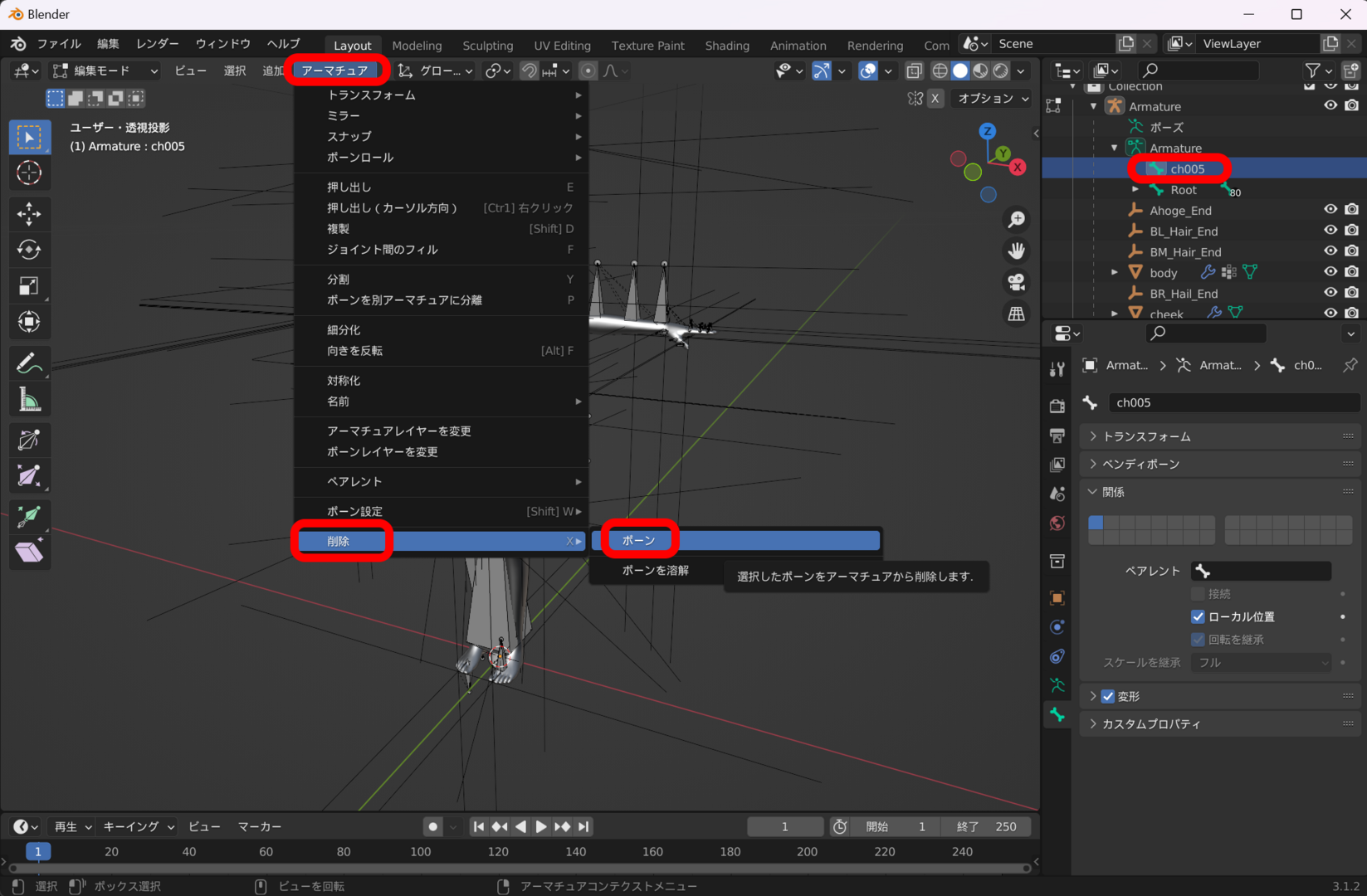Select the ch005 bone in outliner
1367x896 pixels.
click(1187, 168)
